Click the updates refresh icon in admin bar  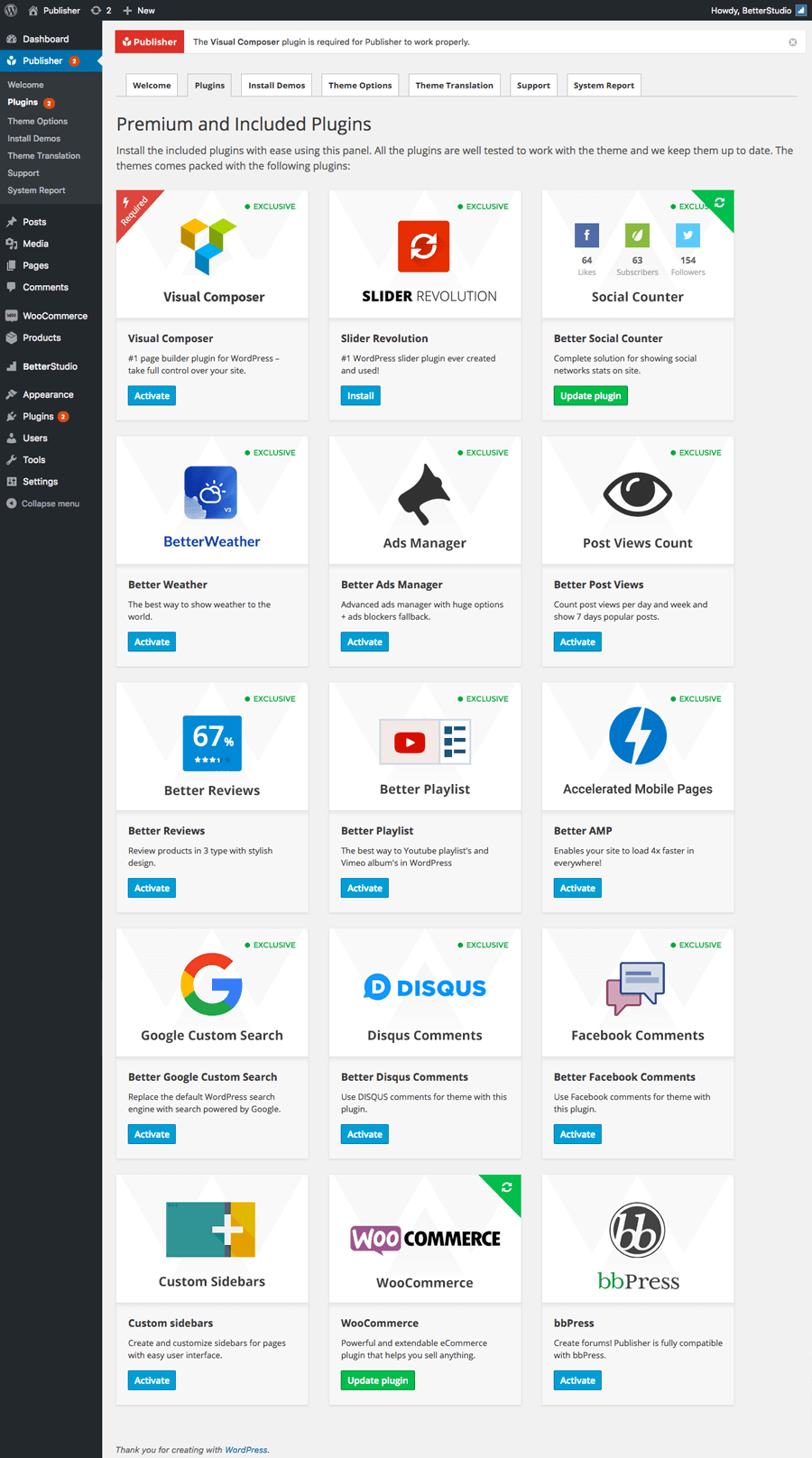tap(97, 10)
